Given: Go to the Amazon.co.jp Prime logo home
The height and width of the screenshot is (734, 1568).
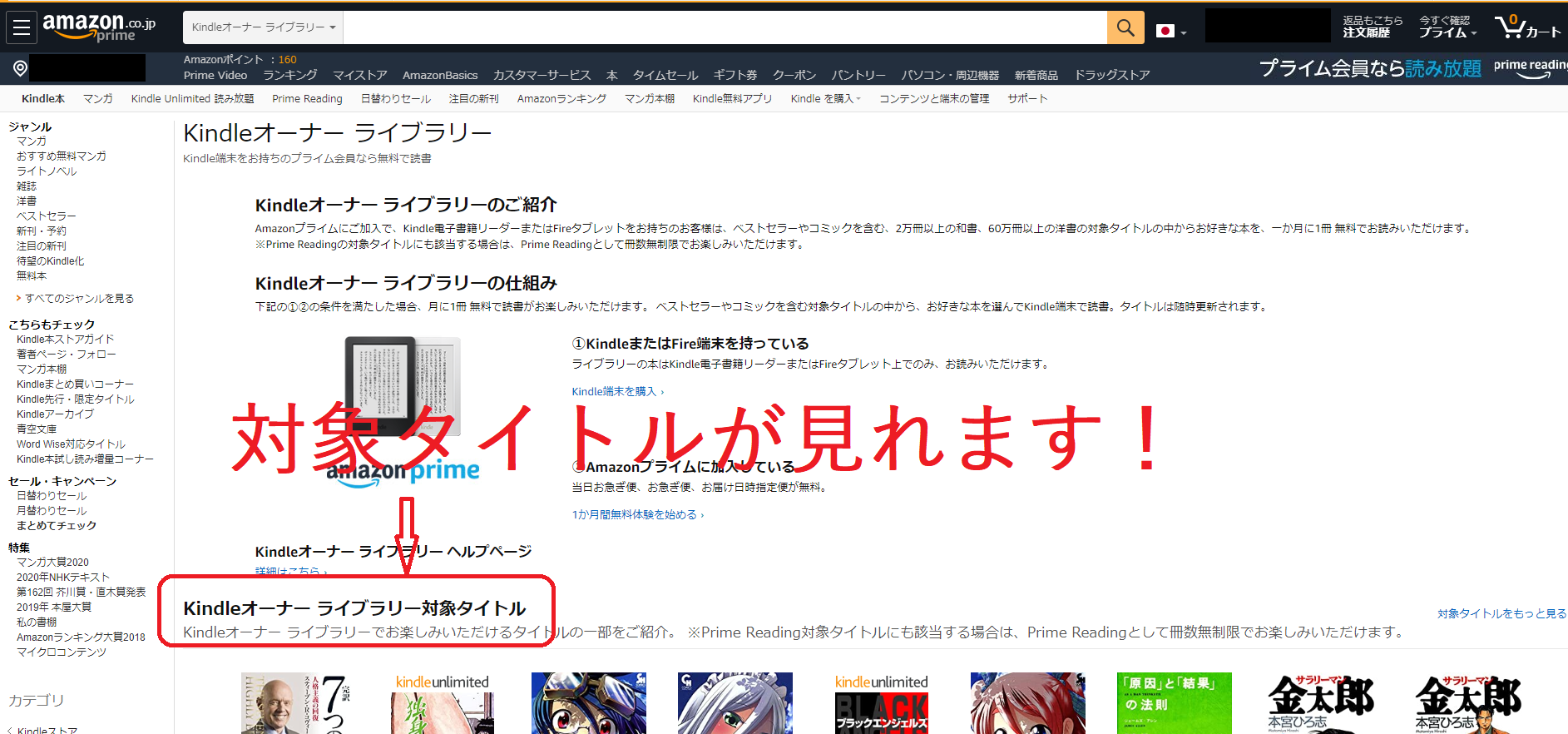Looking at the screenshot, I should [x=99, y=27].
